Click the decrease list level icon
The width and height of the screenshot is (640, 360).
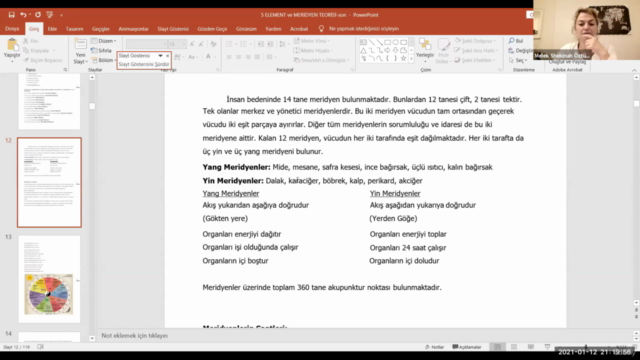261,44
